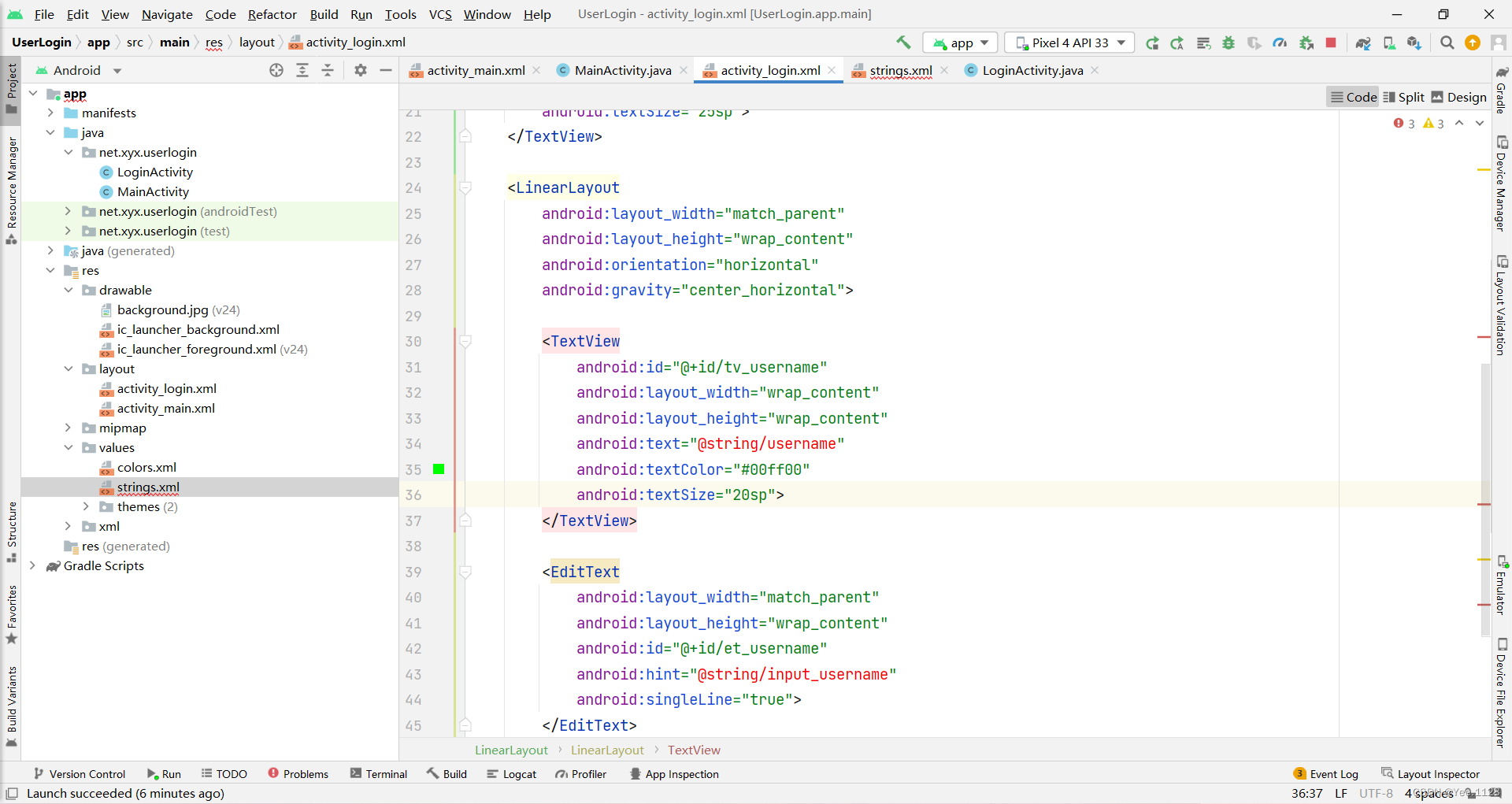This screenshot has width=1512, height=804.
Task: Open the Build menu
Action: pos(324,14)
